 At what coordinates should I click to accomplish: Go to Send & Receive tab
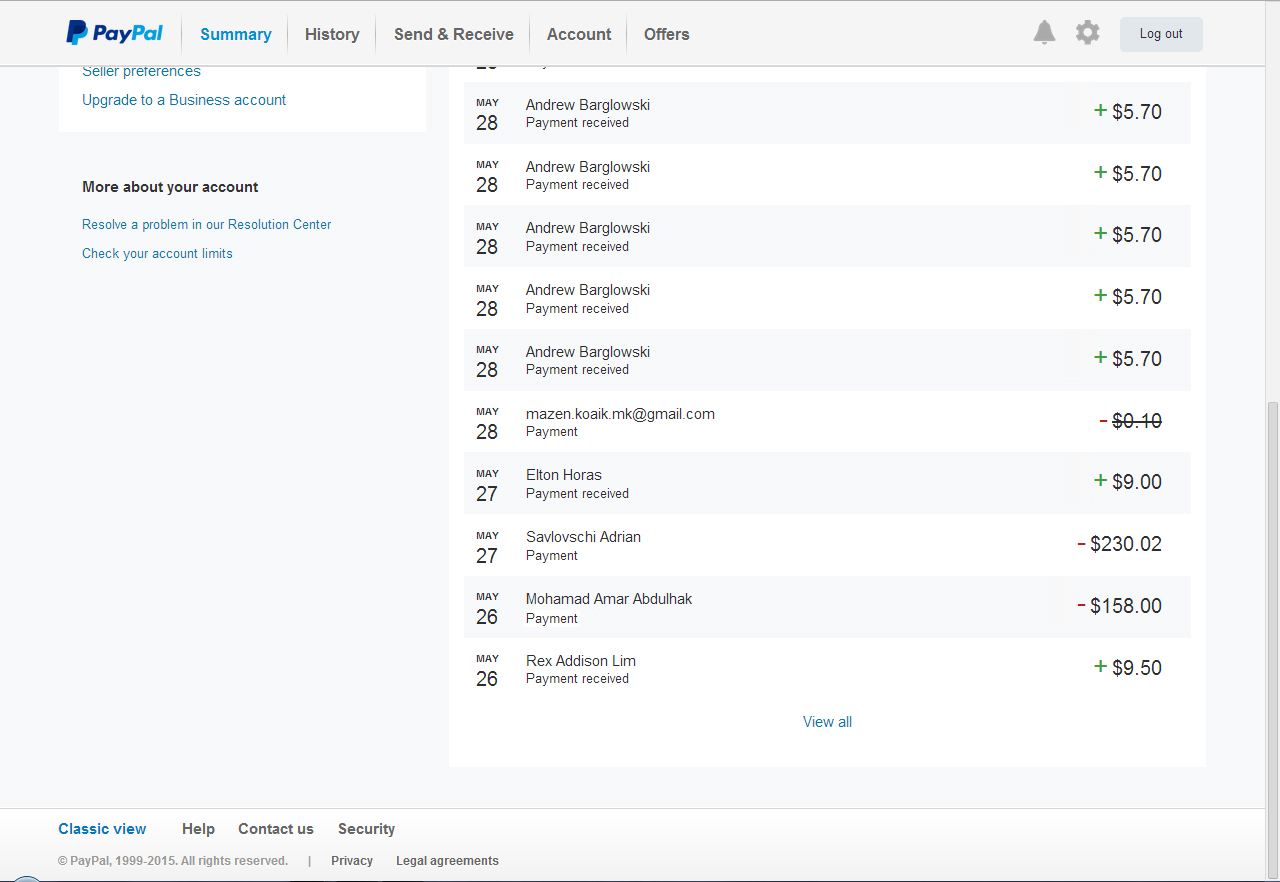point(453,34)
